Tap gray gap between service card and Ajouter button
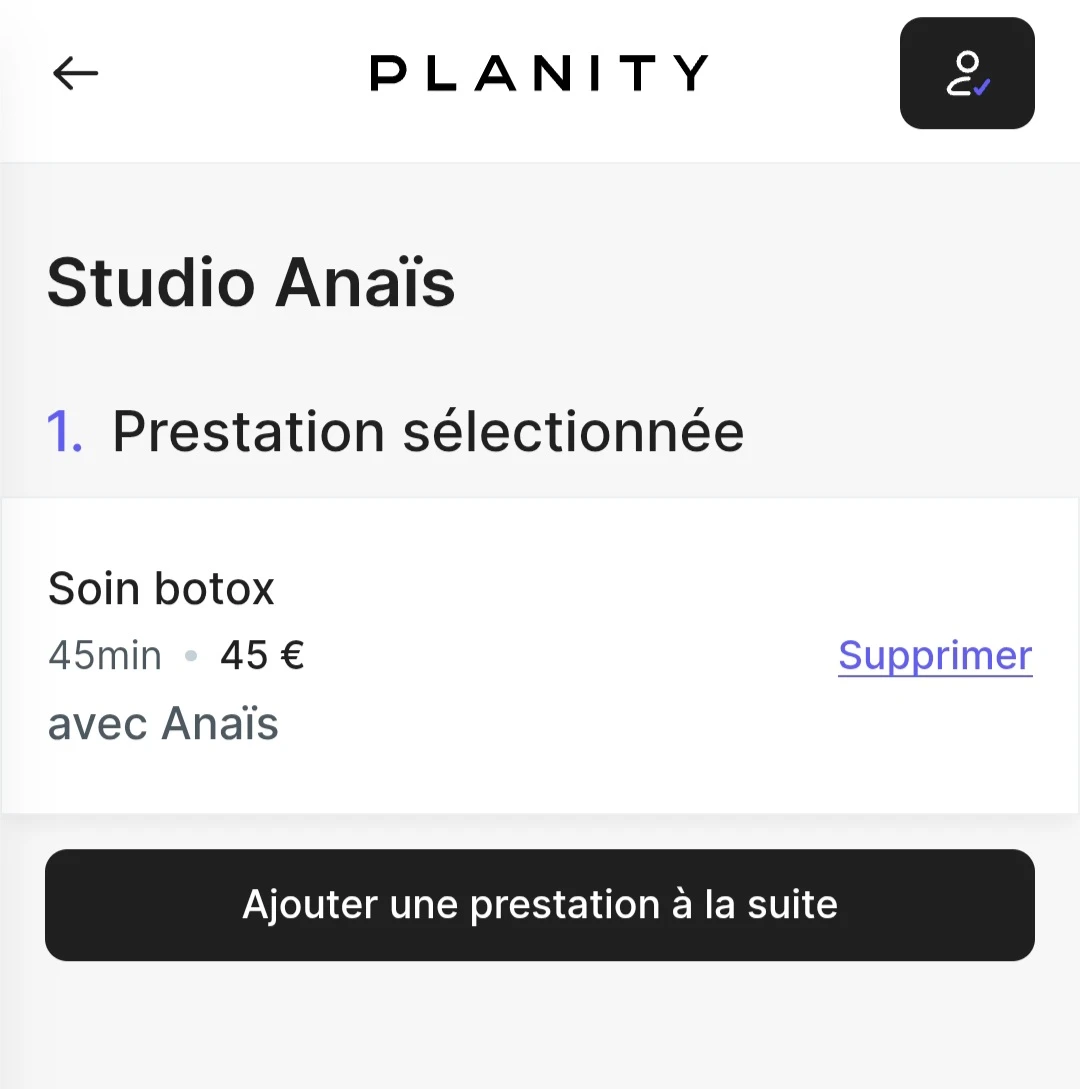The width and height of the screenshot is (1080, 1089). pyautogui.click(x=540, y=832)
